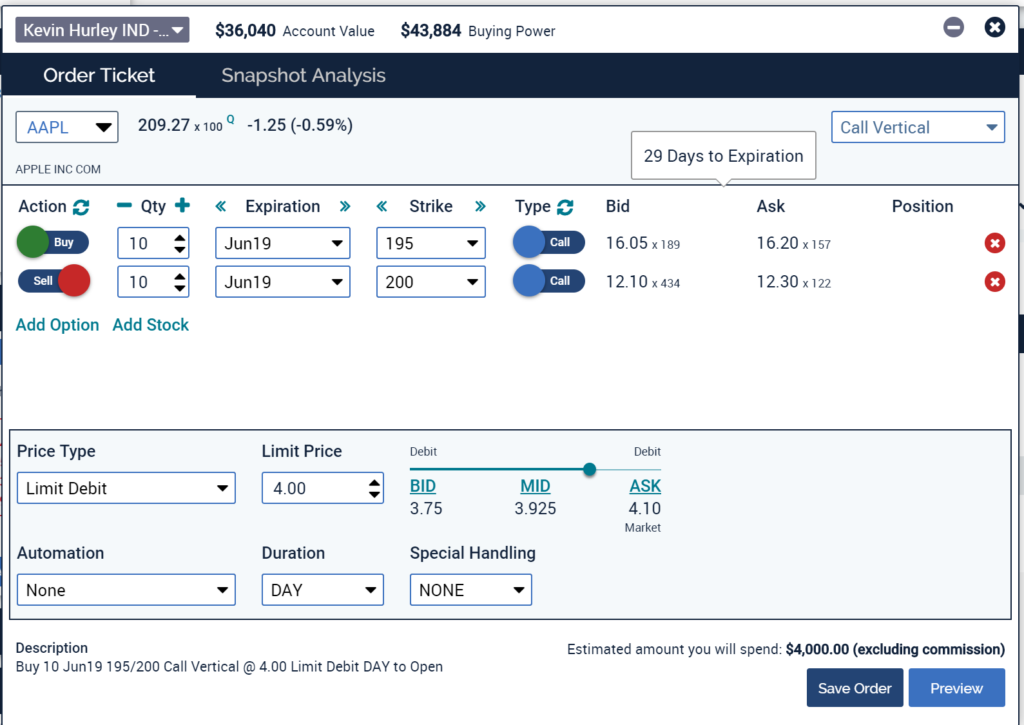Select the Order Ticket tab
This screenshot has height=725, width=1024.
click(99, 76)
